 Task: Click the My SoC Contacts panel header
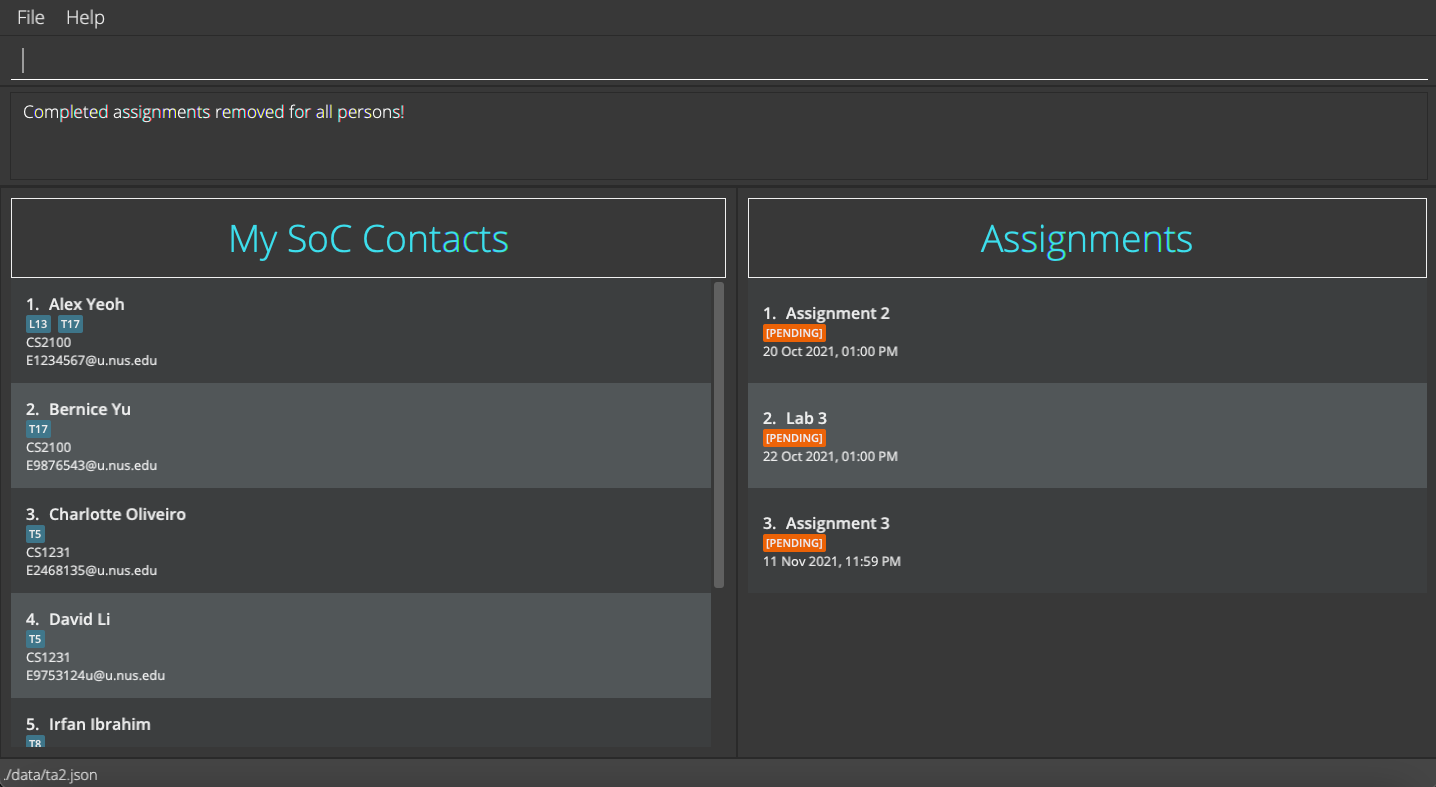point(367,237)
